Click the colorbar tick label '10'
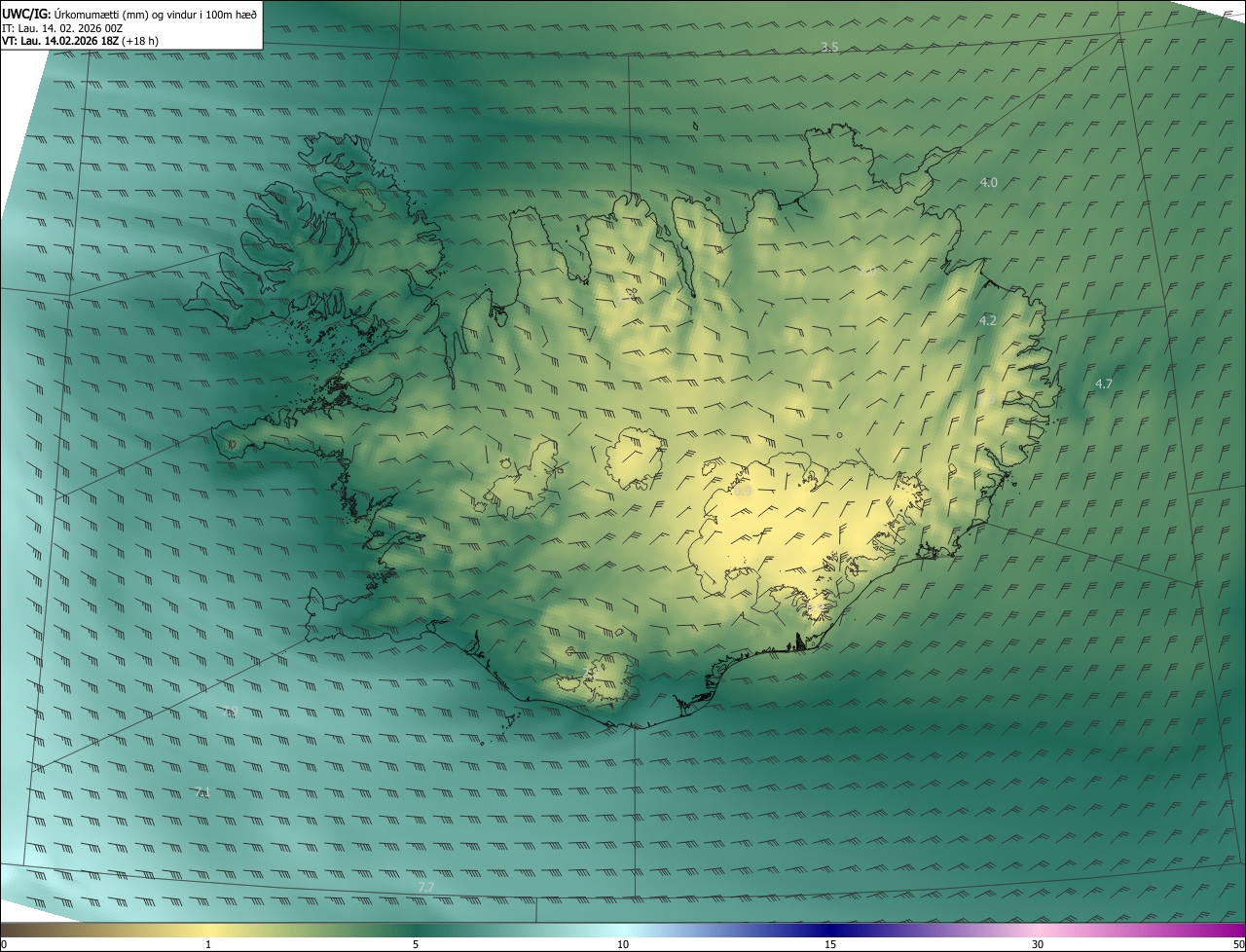The image size is (1246, 952). click(x=623, y=944)
